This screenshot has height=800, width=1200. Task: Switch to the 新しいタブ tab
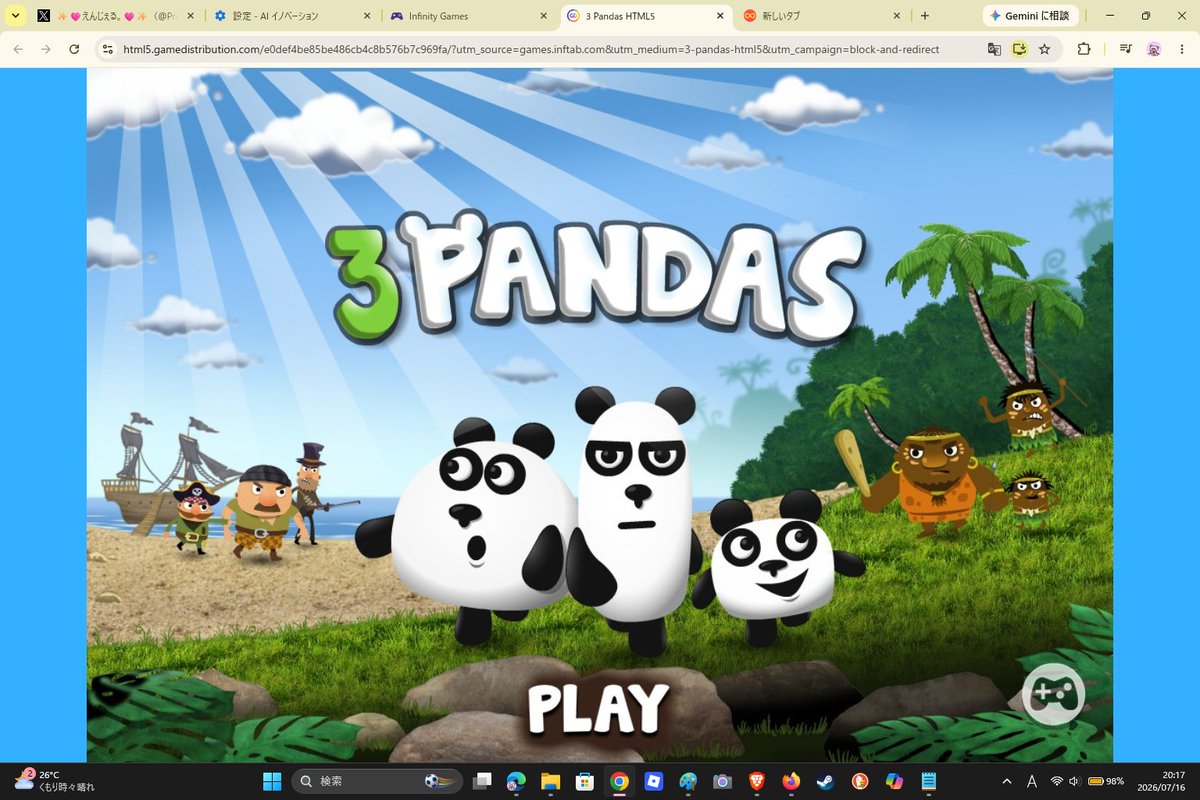pos(820,16)
